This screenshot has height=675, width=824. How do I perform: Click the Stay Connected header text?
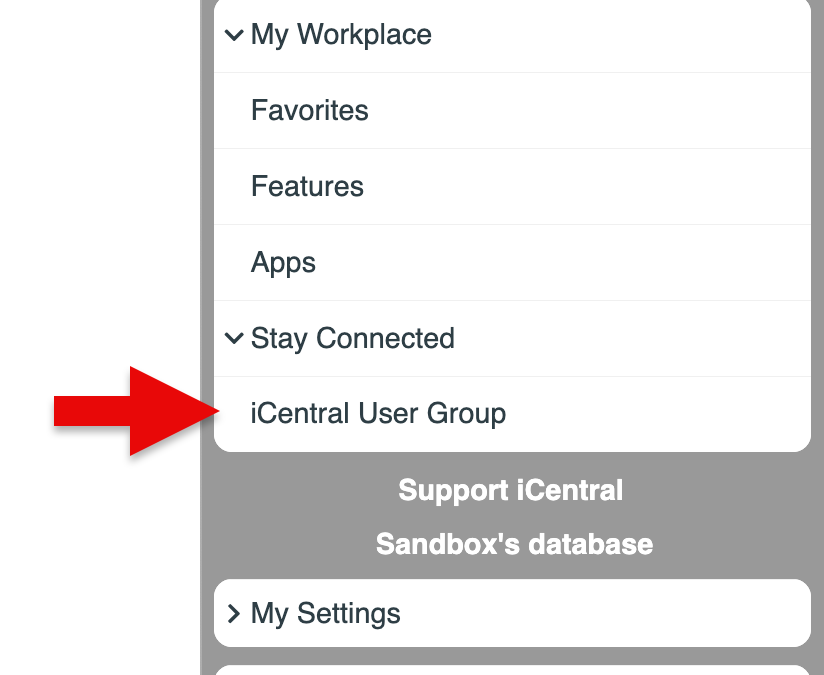(352, 339)
